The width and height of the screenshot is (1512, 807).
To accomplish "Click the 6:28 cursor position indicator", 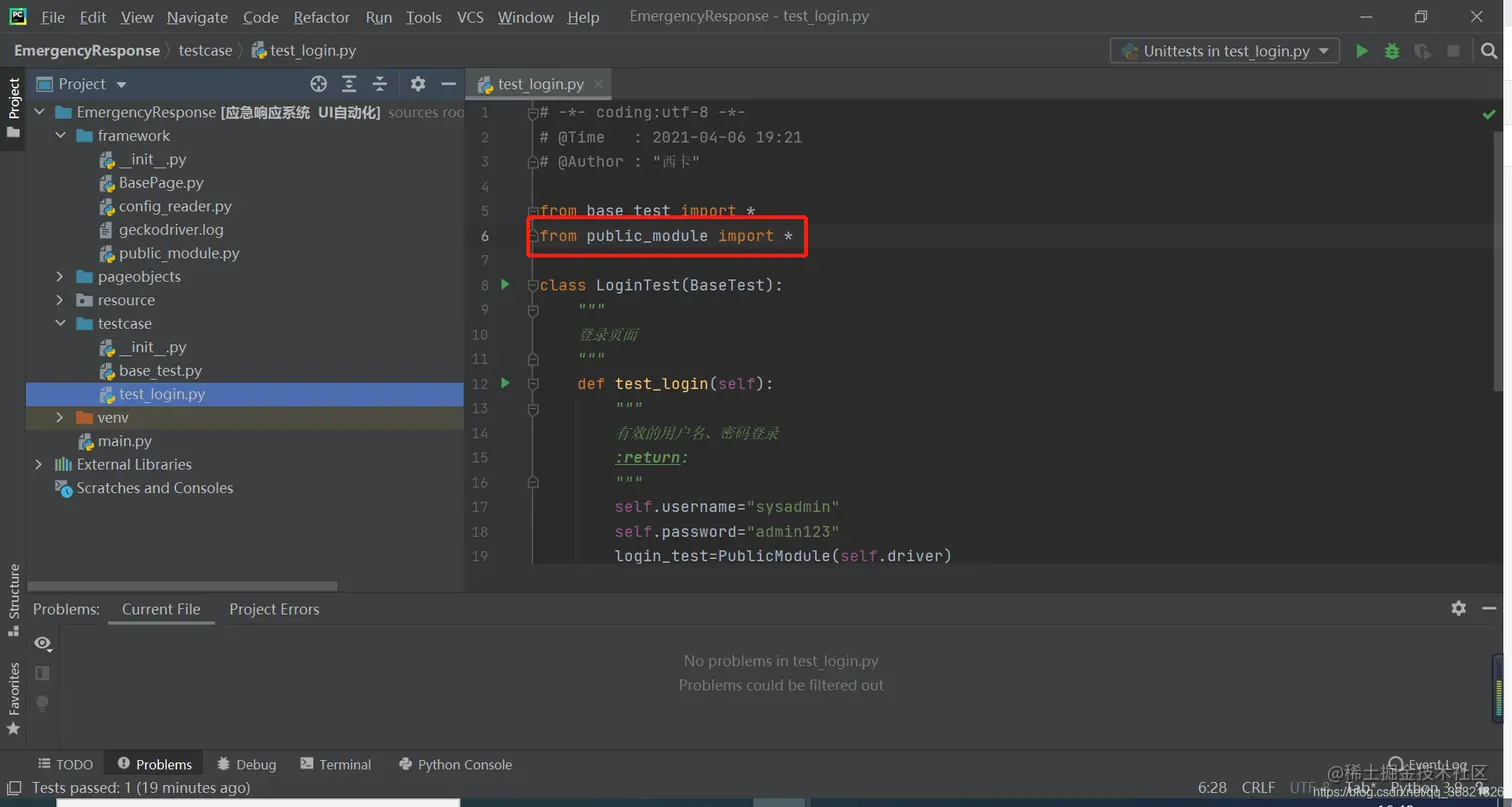I will click(1212, 788).
